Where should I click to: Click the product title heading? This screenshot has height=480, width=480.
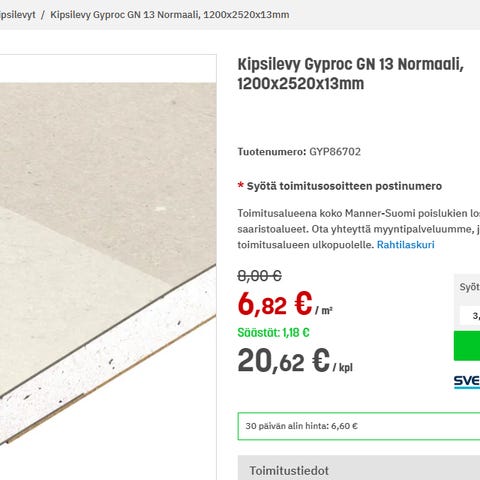350,74
